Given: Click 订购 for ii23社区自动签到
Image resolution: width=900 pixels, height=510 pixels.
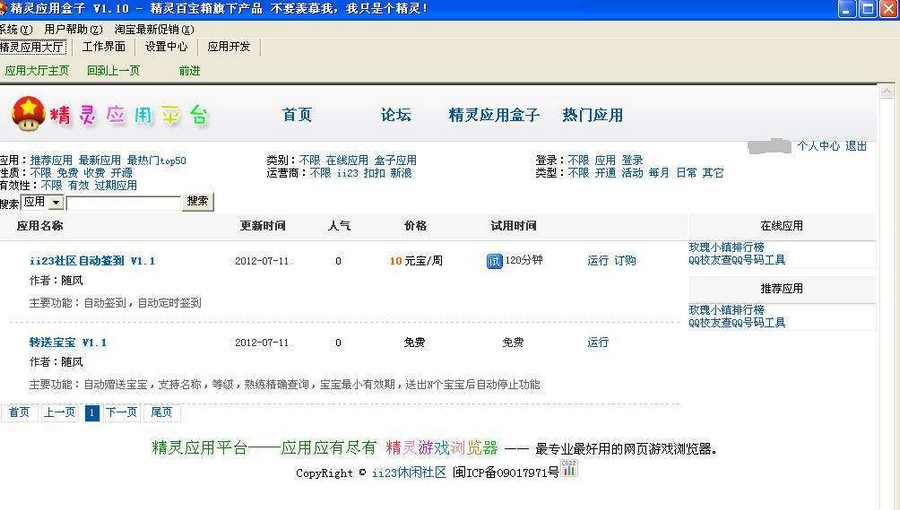Looking at the screenshot, I should tap(625, 260).
